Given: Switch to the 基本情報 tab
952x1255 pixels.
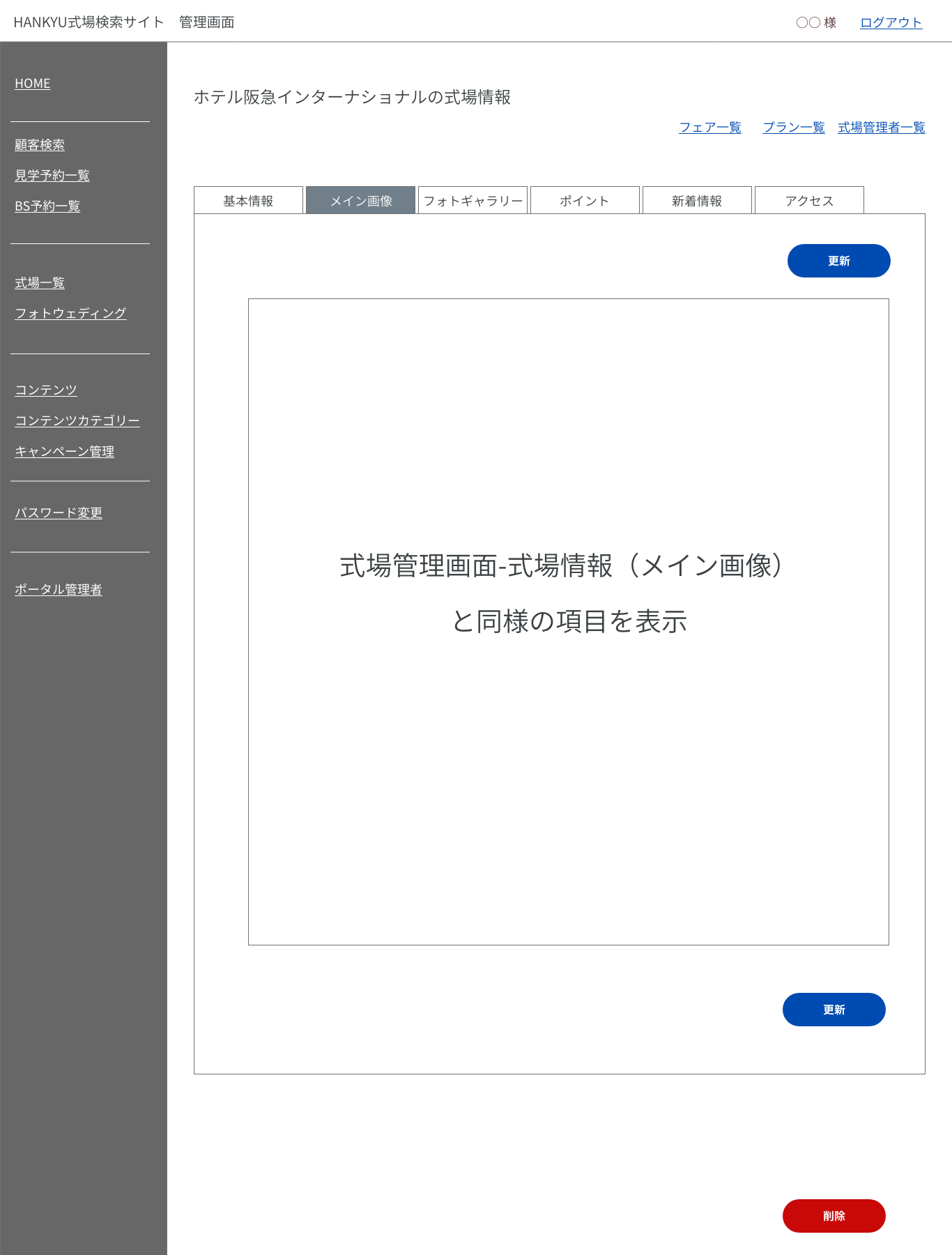Looking at the screenshot, I should coord(248,201).
